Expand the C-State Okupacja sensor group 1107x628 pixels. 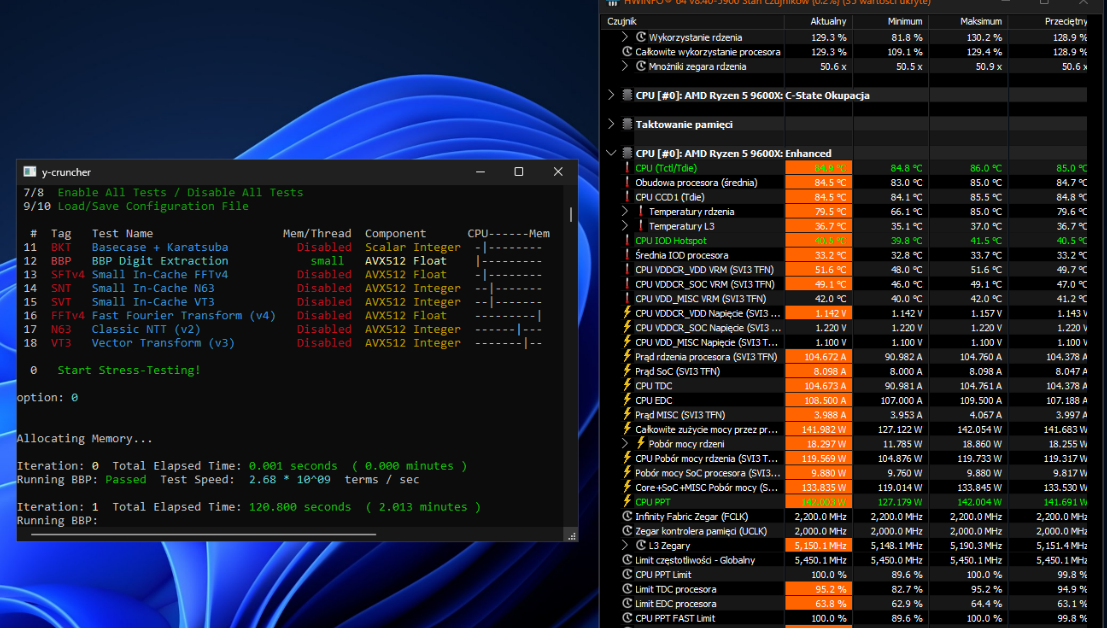pyautogui.click(x=612, y=95)
